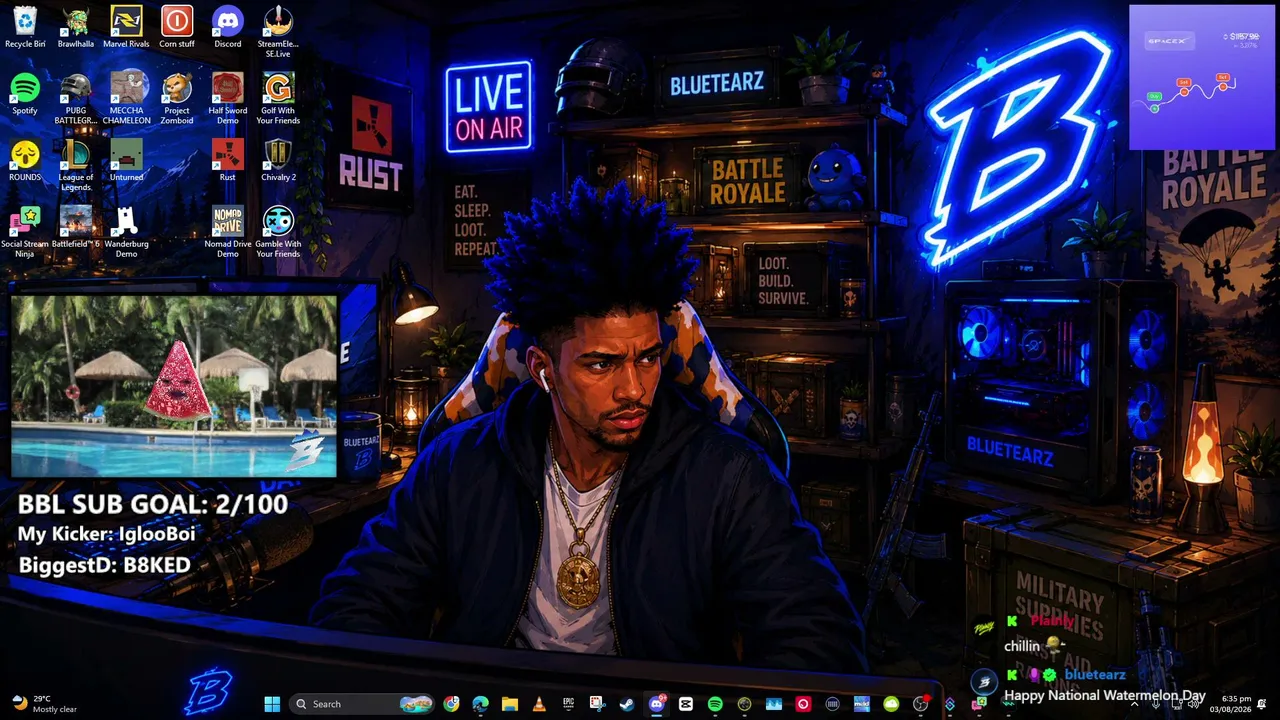Screen dimensions: 1280x720
Task: Select the Wanderburg Demo shortcut
Action: pyautogui.click(x=126, y=232)
